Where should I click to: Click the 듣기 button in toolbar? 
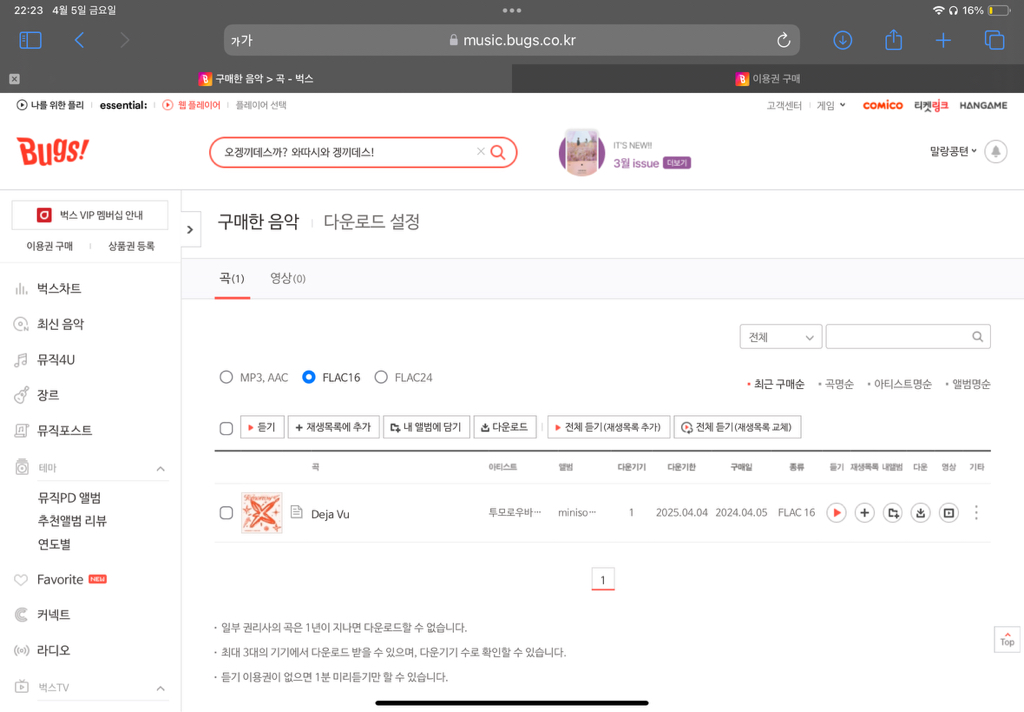(x=262, y=427)
